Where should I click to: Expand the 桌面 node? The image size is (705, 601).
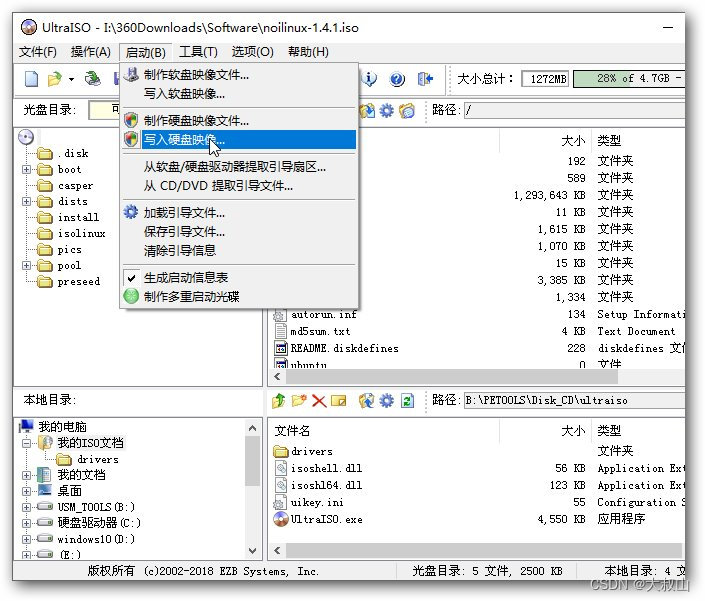26,491
